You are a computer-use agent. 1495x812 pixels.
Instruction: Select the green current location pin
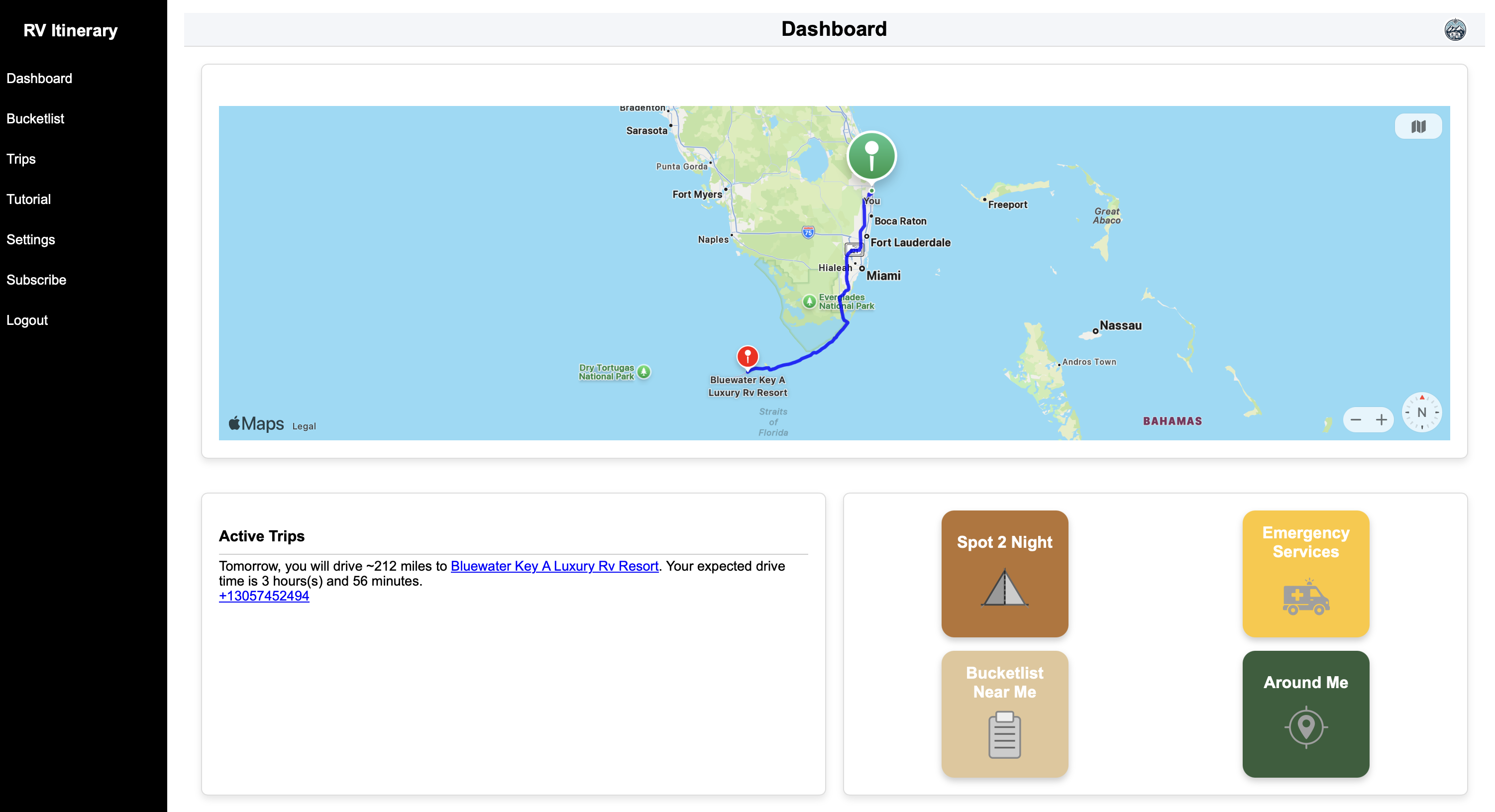click(x=872, y=156)
